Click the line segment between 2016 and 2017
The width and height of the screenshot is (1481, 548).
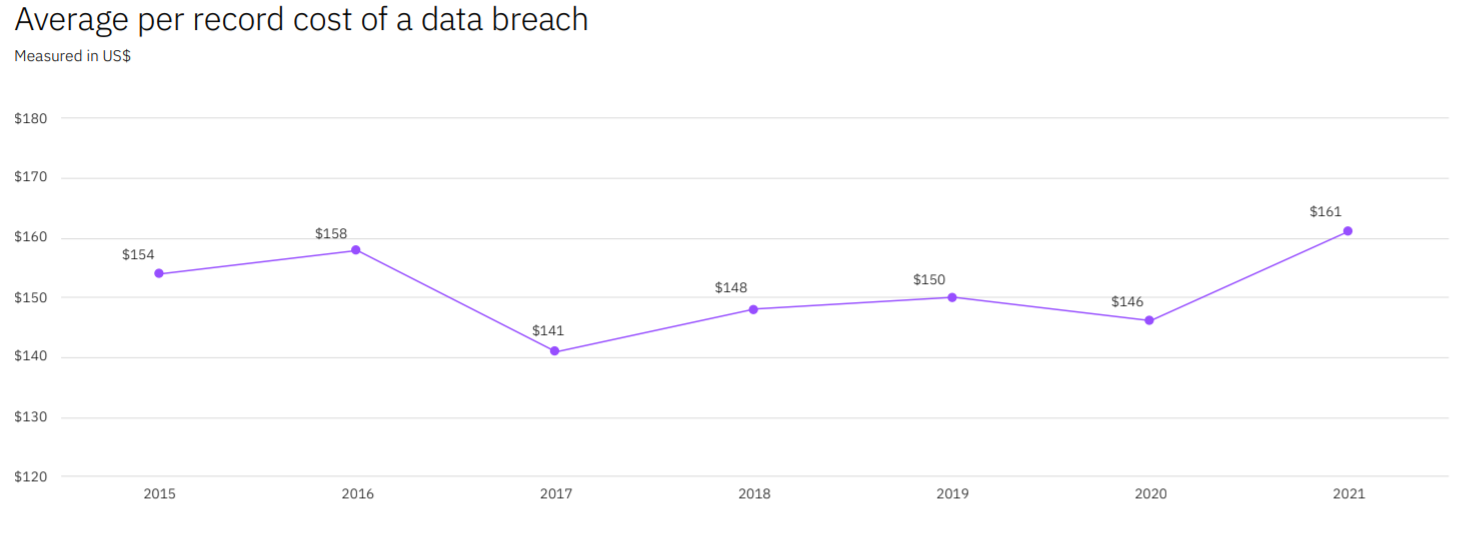tap(455, 300)
